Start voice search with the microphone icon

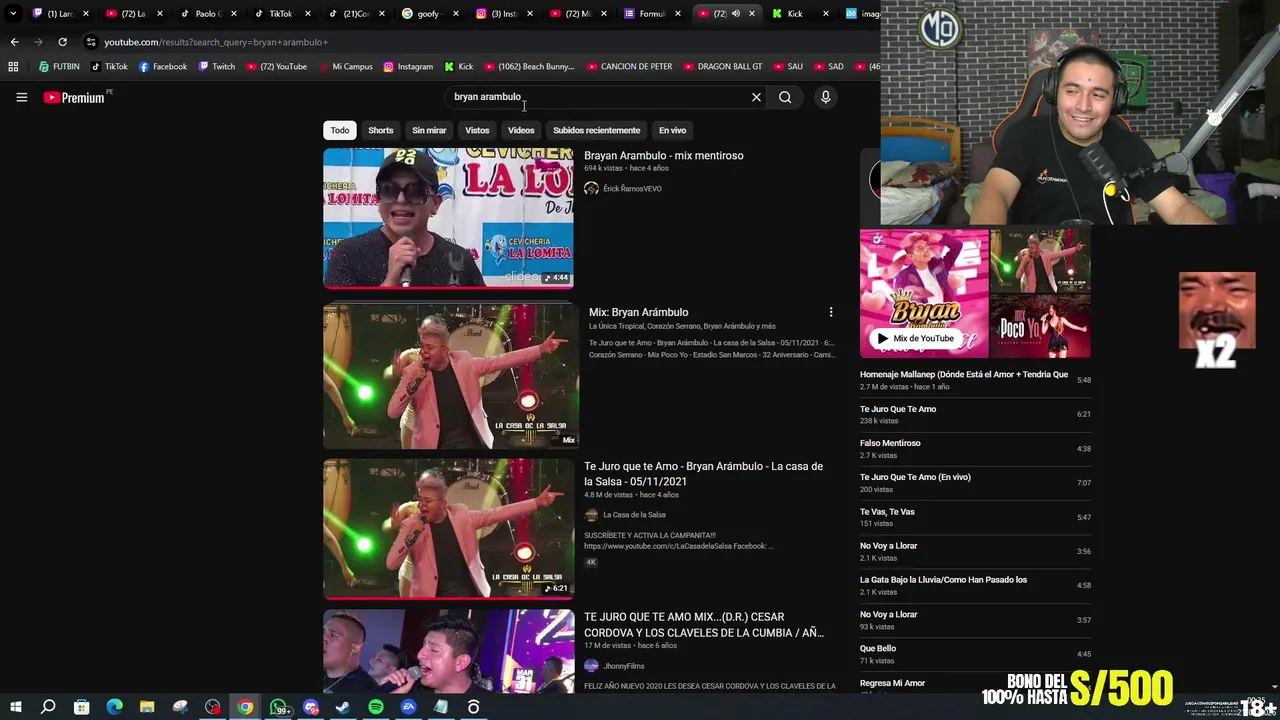[x=825, y=97]
